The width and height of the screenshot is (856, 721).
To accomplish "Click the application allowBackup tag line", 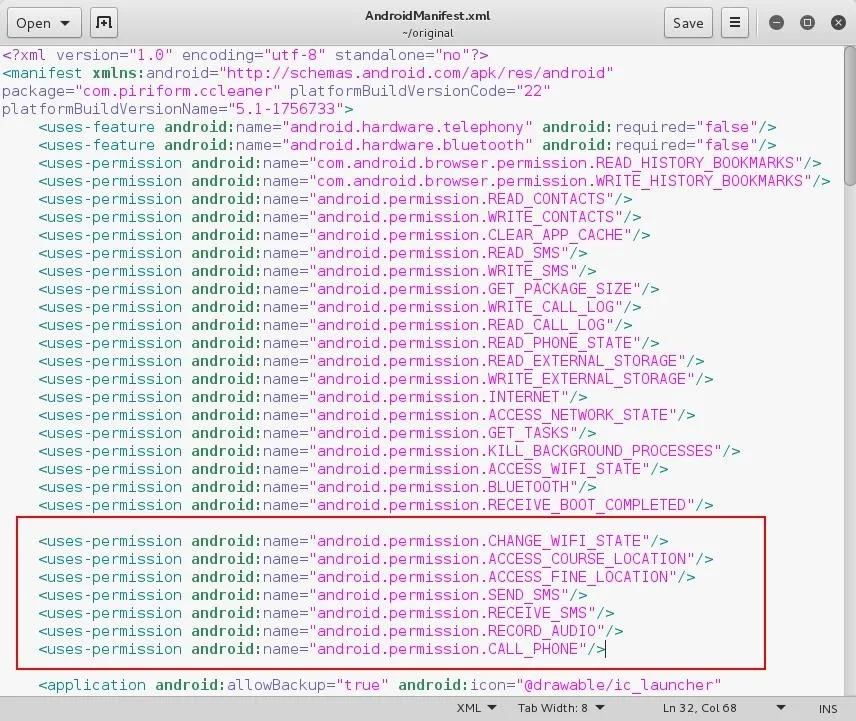I will click(380, 685).
